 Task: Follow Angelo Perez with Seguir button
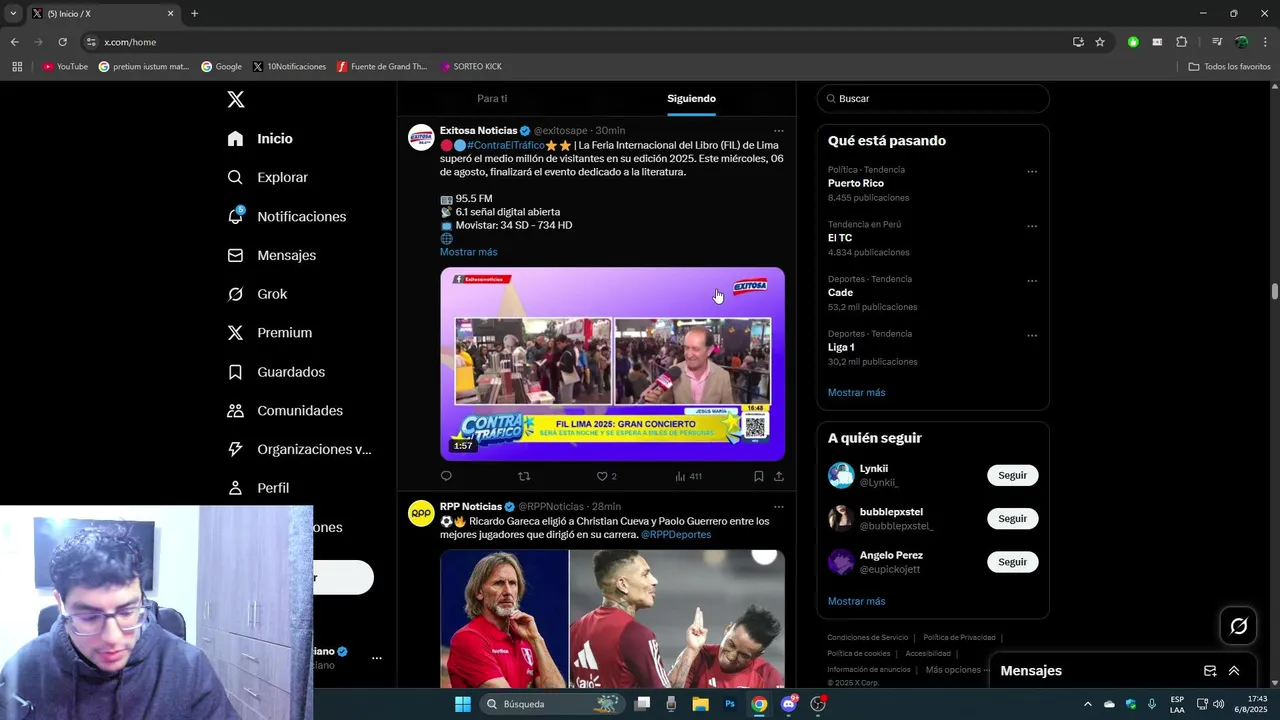coord(1012,562)
